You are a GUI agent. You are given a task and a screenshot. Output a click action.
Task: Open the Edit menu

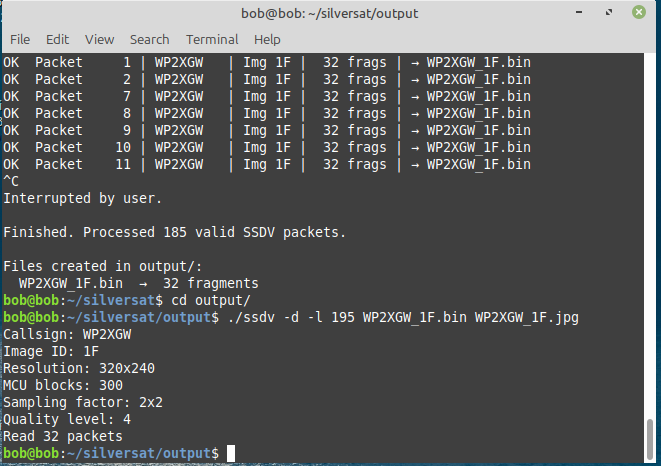tap(57, 39)
